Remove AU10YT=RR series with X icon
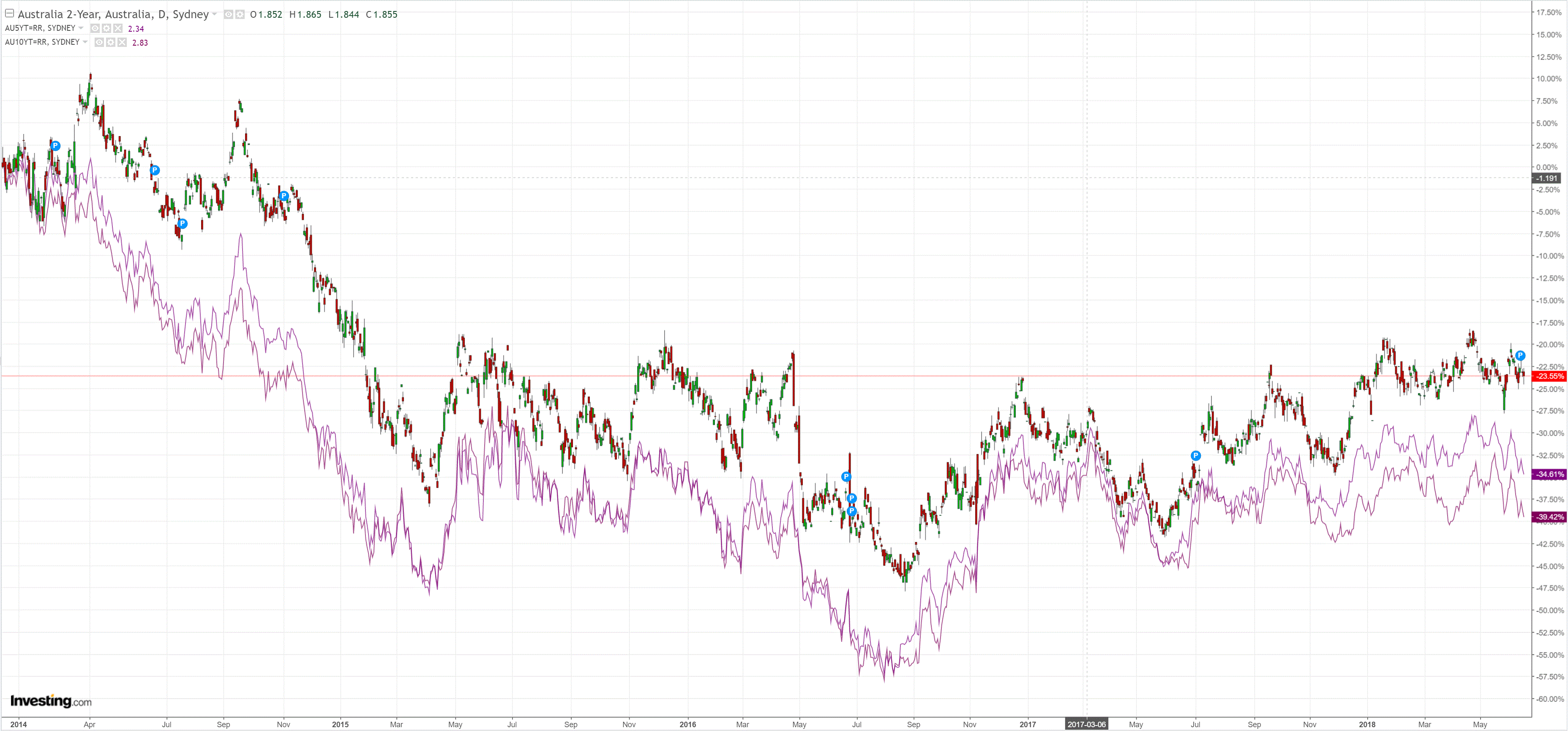 pos(123,42)
